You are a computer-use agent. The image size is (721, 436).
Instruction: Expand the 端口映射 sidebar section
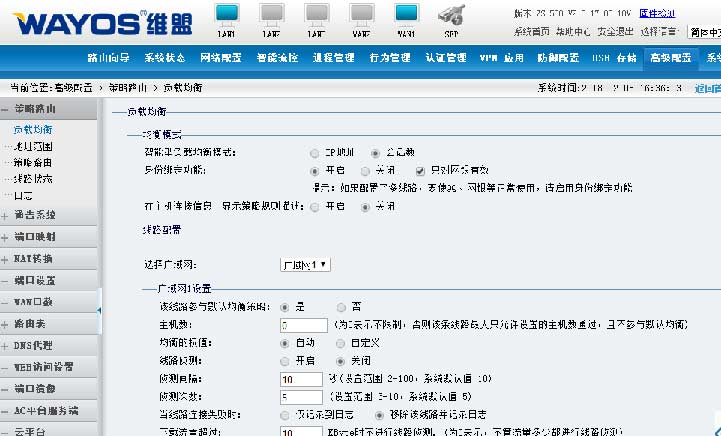tap(48, 237)
